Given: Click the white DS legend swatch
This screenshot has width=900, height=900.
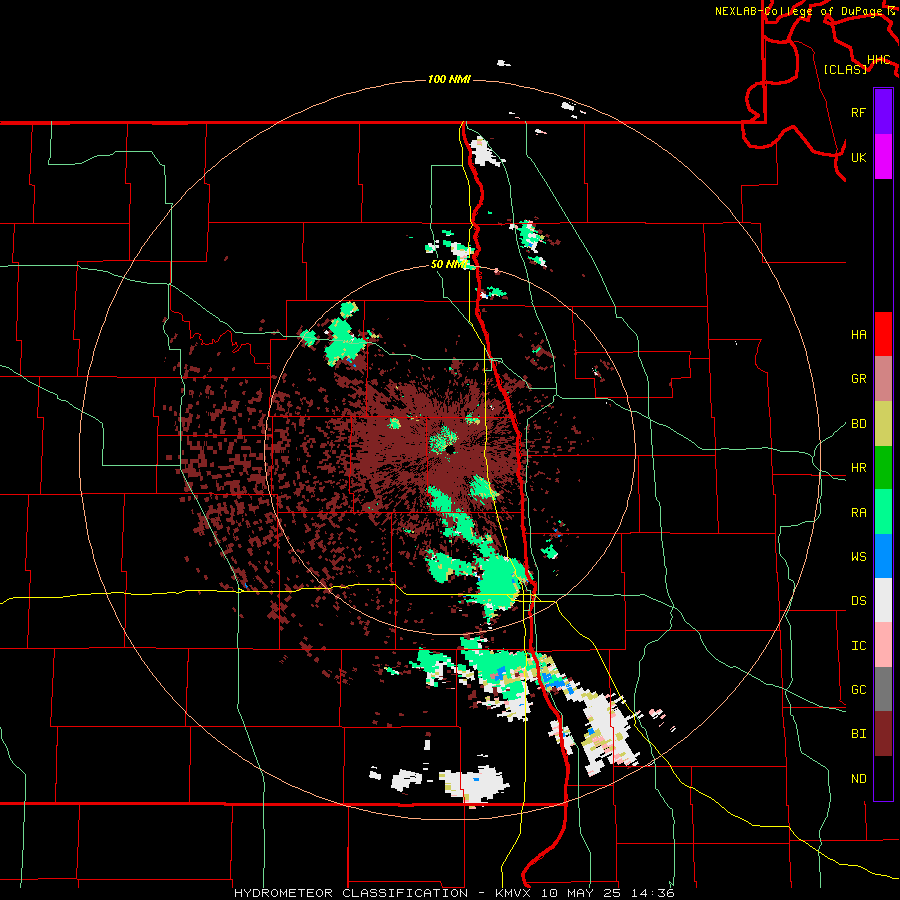Looking at the screenshot, I should [x=883, y=600].
